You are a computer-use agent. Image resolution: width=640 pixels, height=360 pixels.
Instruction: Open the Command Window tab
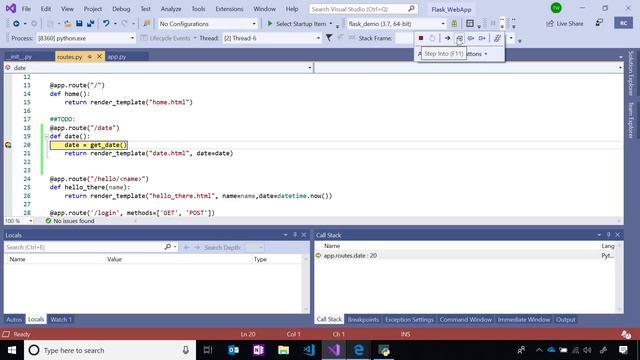coord(465,320)
